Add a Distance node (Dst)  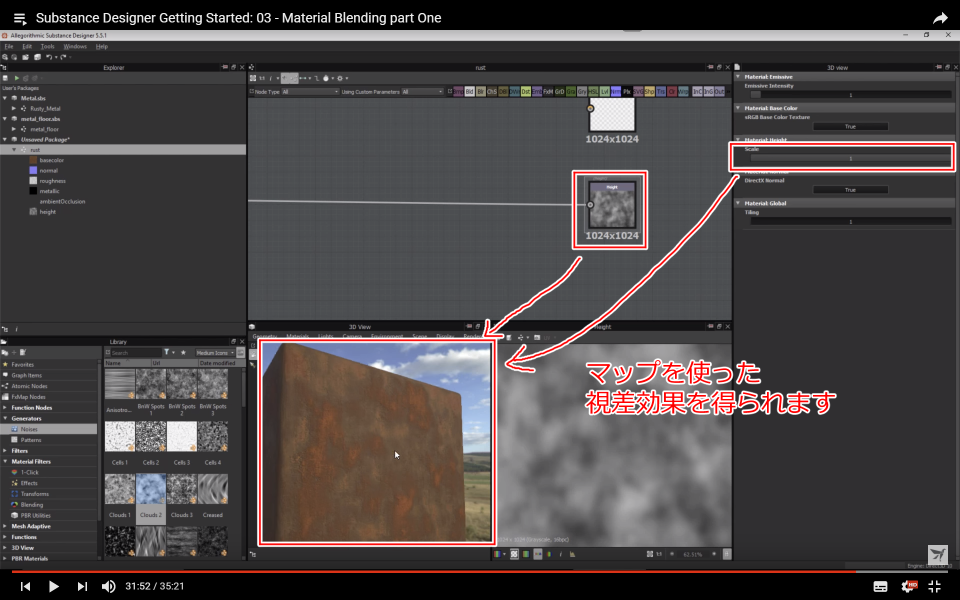click(x=525, y=92)
